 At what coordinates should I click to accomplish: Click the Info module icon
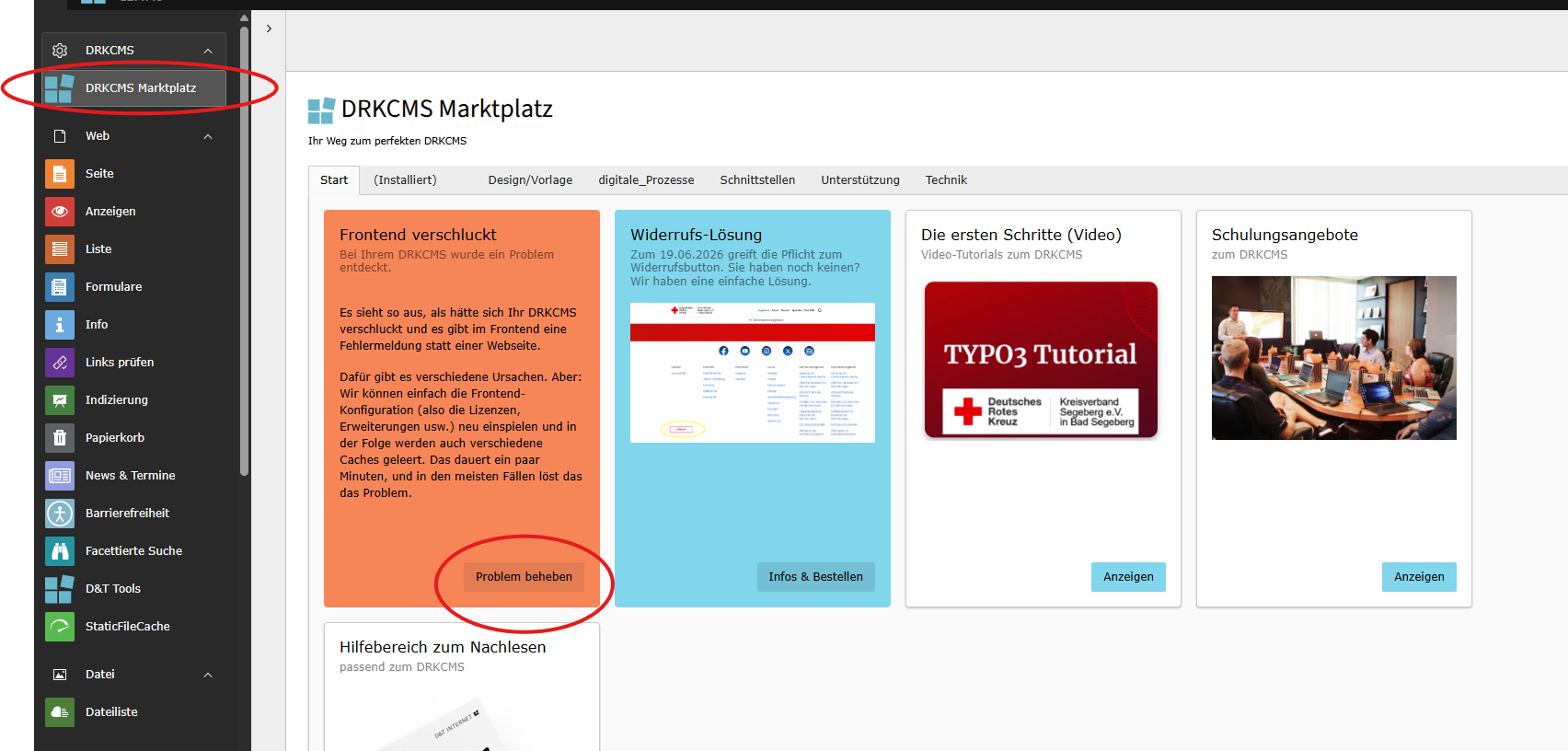[60, 325]
